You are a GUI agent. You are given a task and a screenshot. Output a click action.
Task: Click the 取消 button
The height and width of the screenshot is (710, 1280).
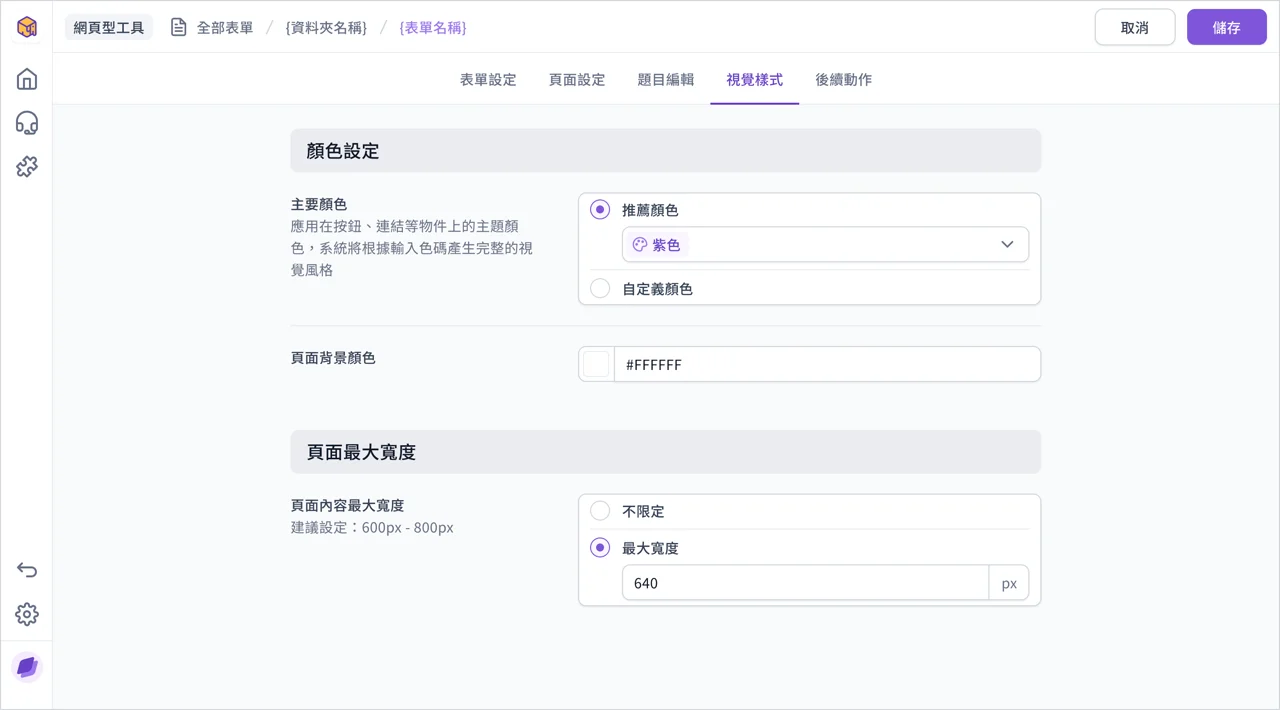[x=1135, y=27]
